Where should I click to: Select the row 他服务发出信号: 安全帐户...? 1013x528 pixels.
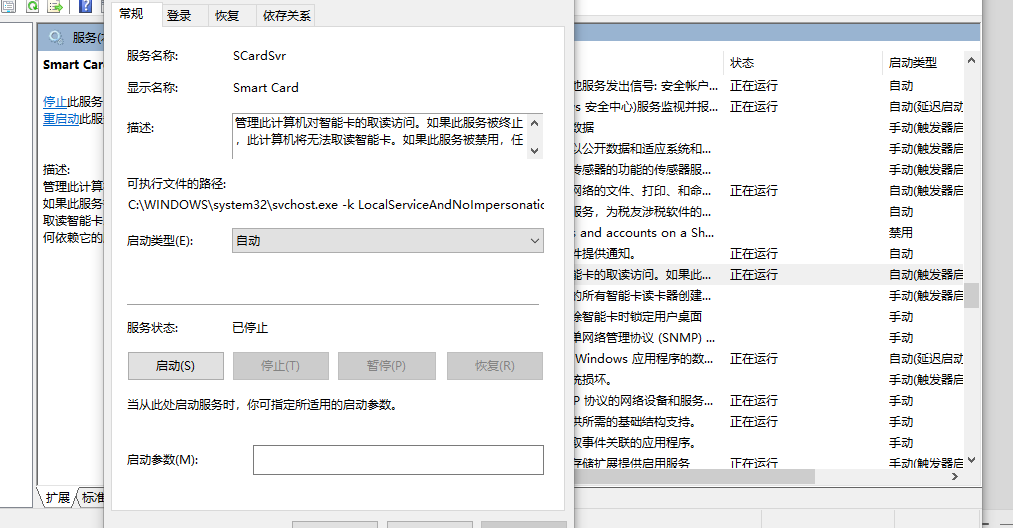point(769,85)
